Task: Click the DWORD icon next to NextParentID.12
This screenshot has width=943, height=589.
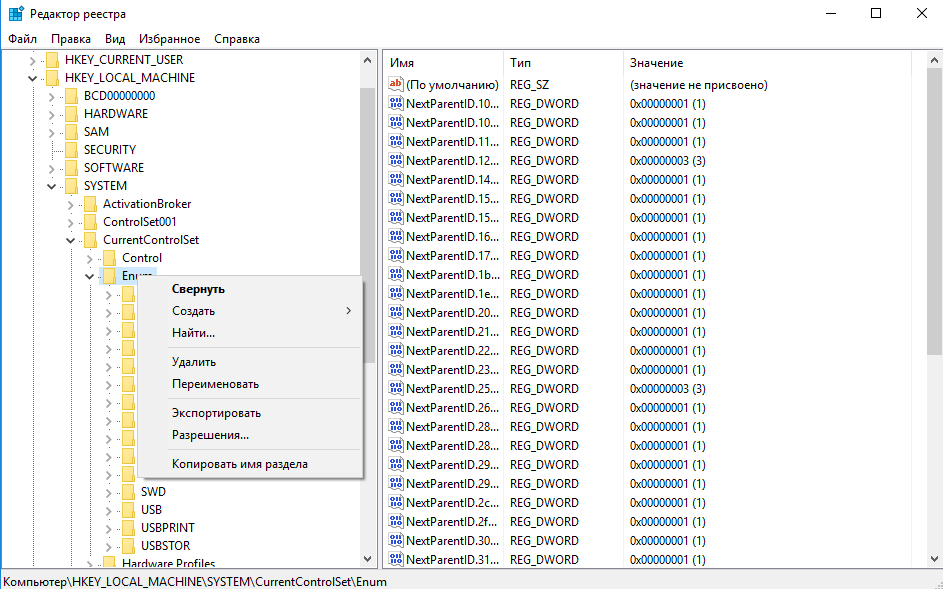Action: 396,161
